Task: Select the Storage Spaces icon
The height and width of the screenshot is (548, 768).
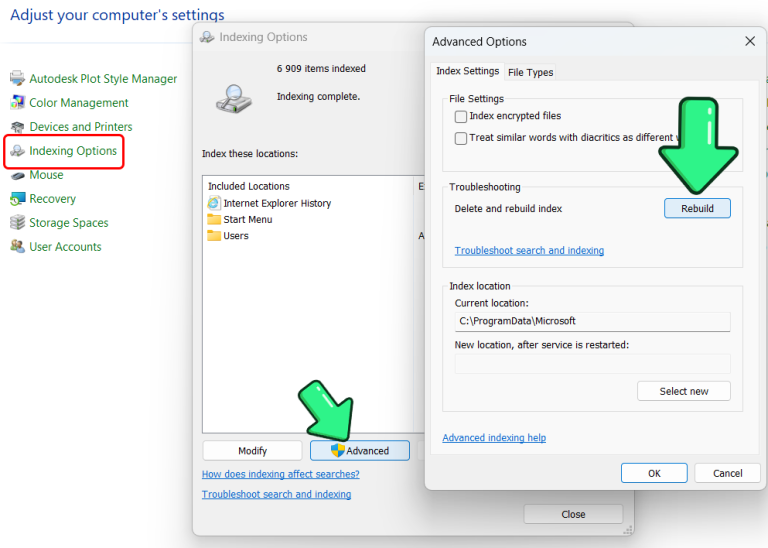Action: tap(17, 223)
